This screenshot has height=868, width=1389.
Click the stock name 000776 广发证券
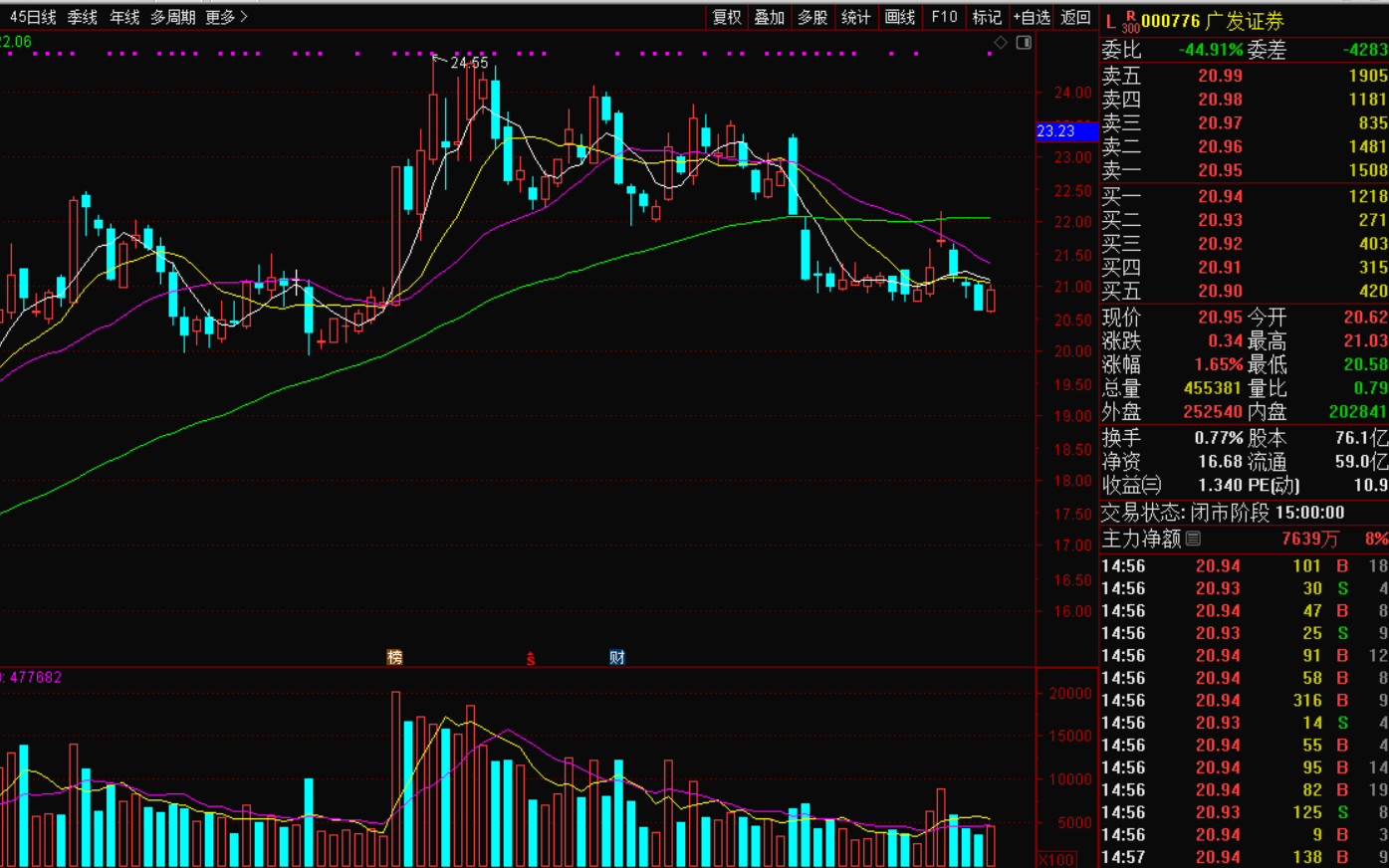(x=1213, y=21)
